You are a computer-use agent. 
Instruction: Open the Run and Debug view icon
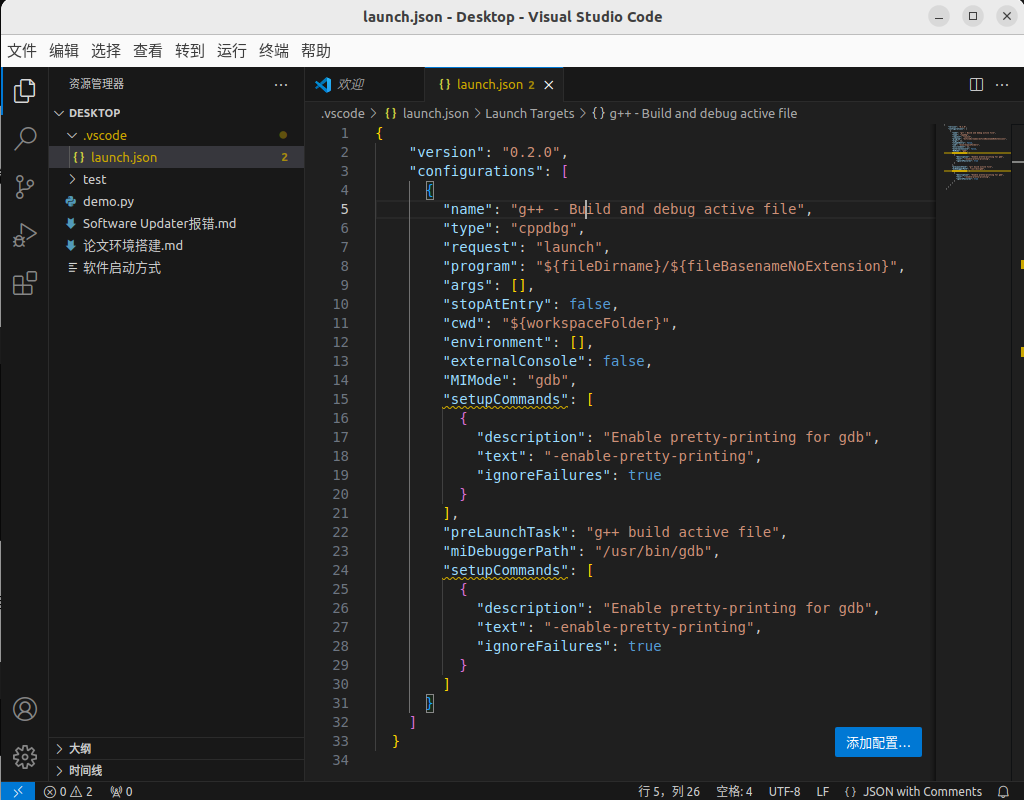tap(25, 235)
